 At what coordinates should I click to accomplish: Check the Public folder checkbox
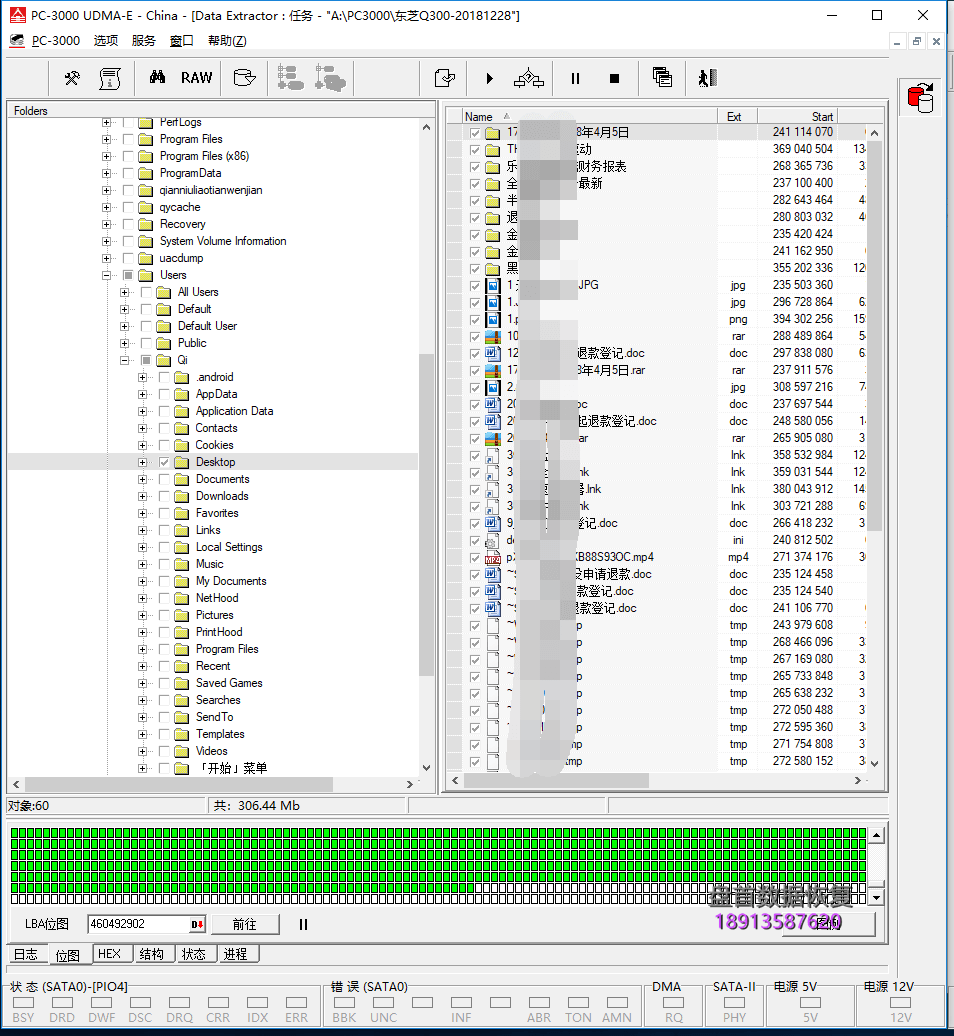click(x=146, y=344)
